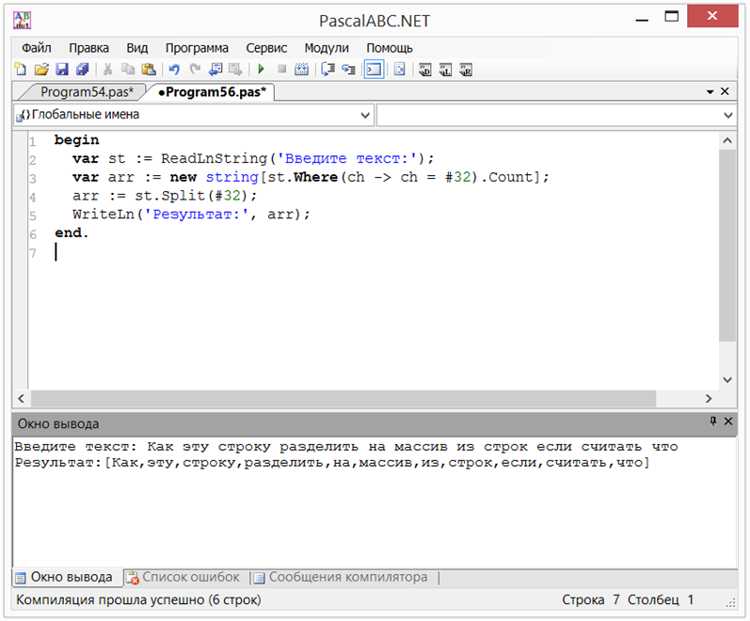Click the editor vertical scrollbar thumb
This screenshot has height=621, width=750.
click(x=728, y=245)
